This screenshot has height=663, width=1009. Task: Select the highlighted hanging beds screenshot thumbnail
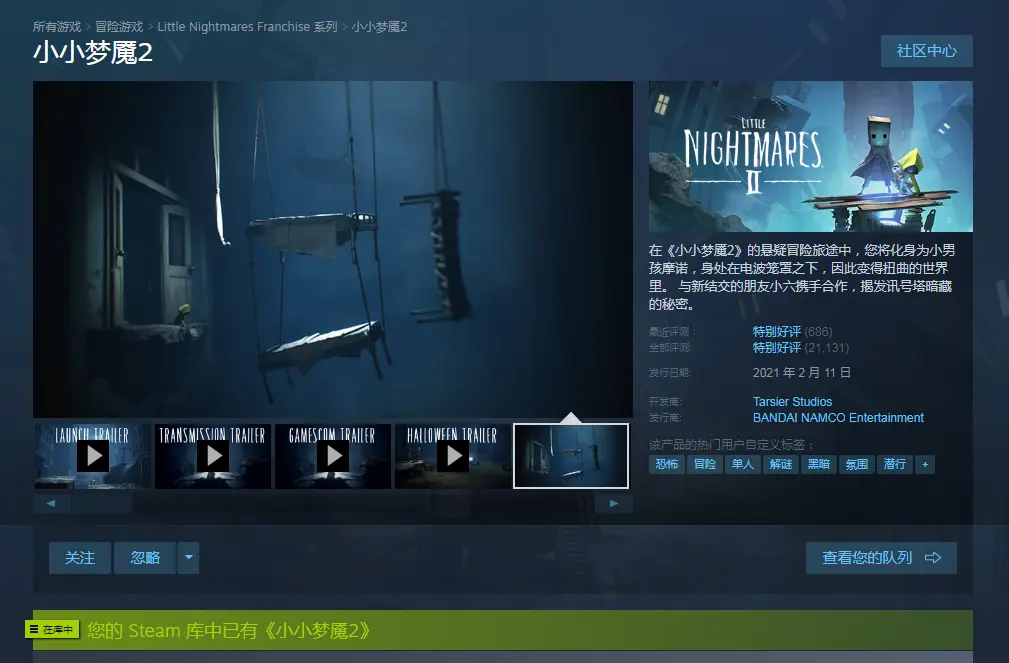point(571,456)
